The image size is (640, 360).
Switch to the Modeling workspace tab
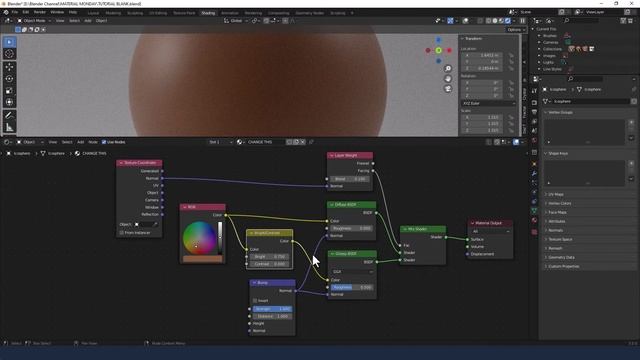point(113,13)
